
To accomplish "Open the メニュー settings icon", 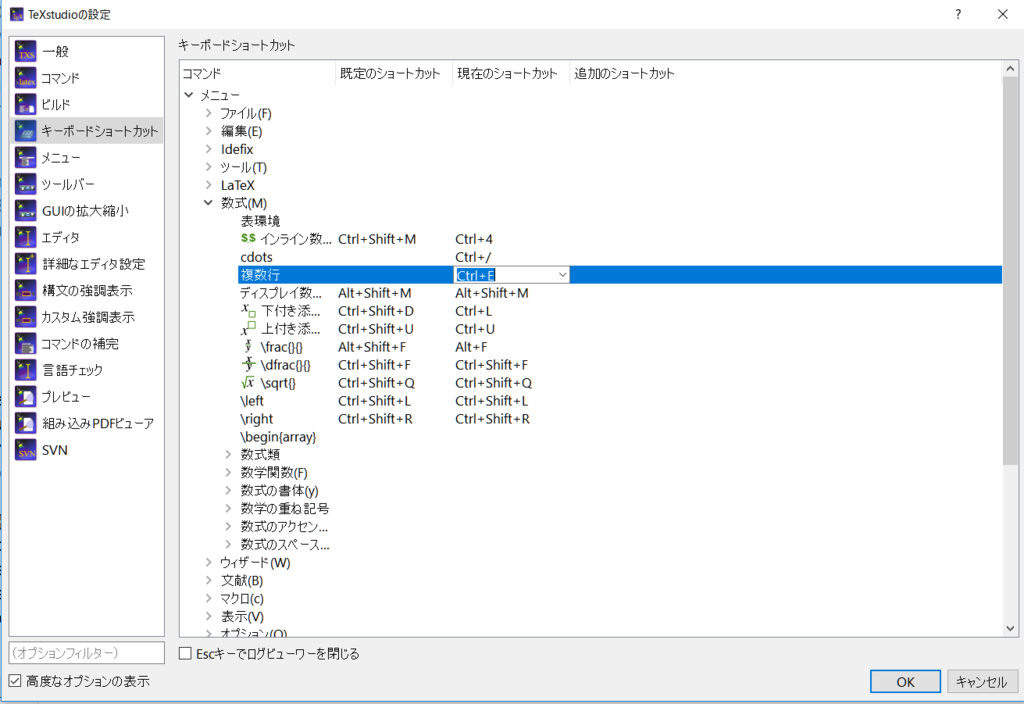I will coord(25,157).
